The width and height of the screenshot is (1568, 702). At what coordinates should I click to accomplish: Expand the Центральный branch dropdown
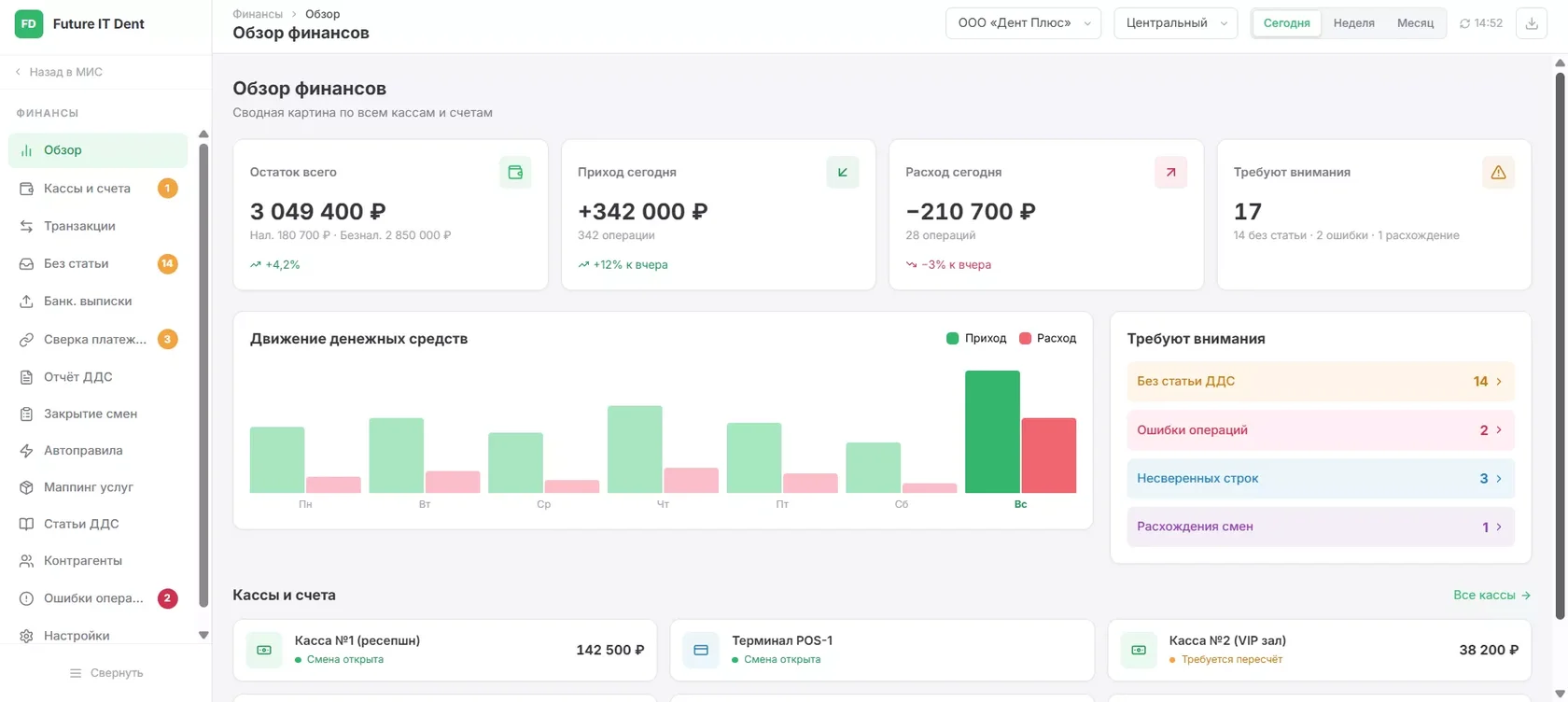click(1176, 23)
